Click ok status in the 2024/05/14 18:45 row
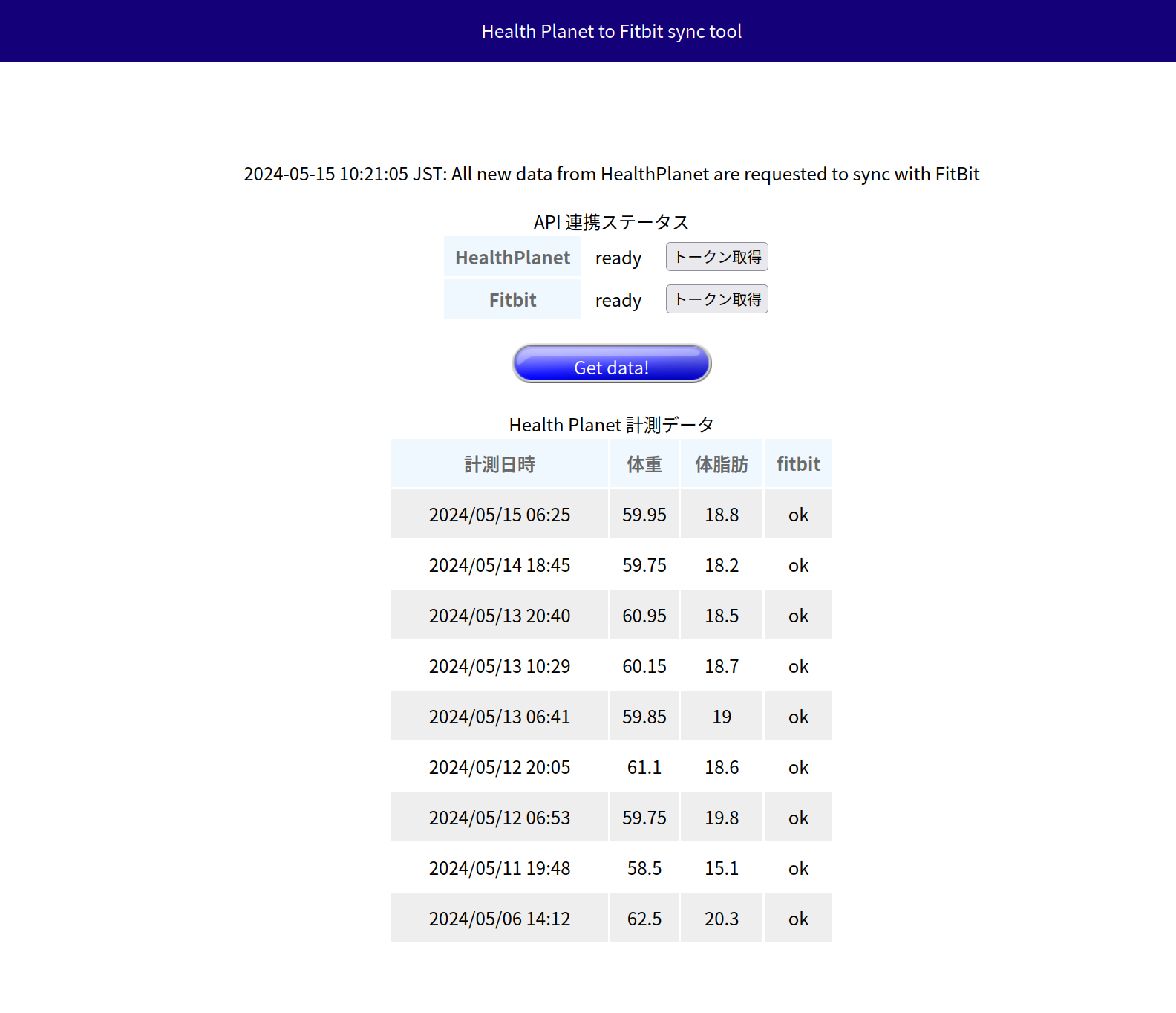1176x1013 pixels. (798, 564)
